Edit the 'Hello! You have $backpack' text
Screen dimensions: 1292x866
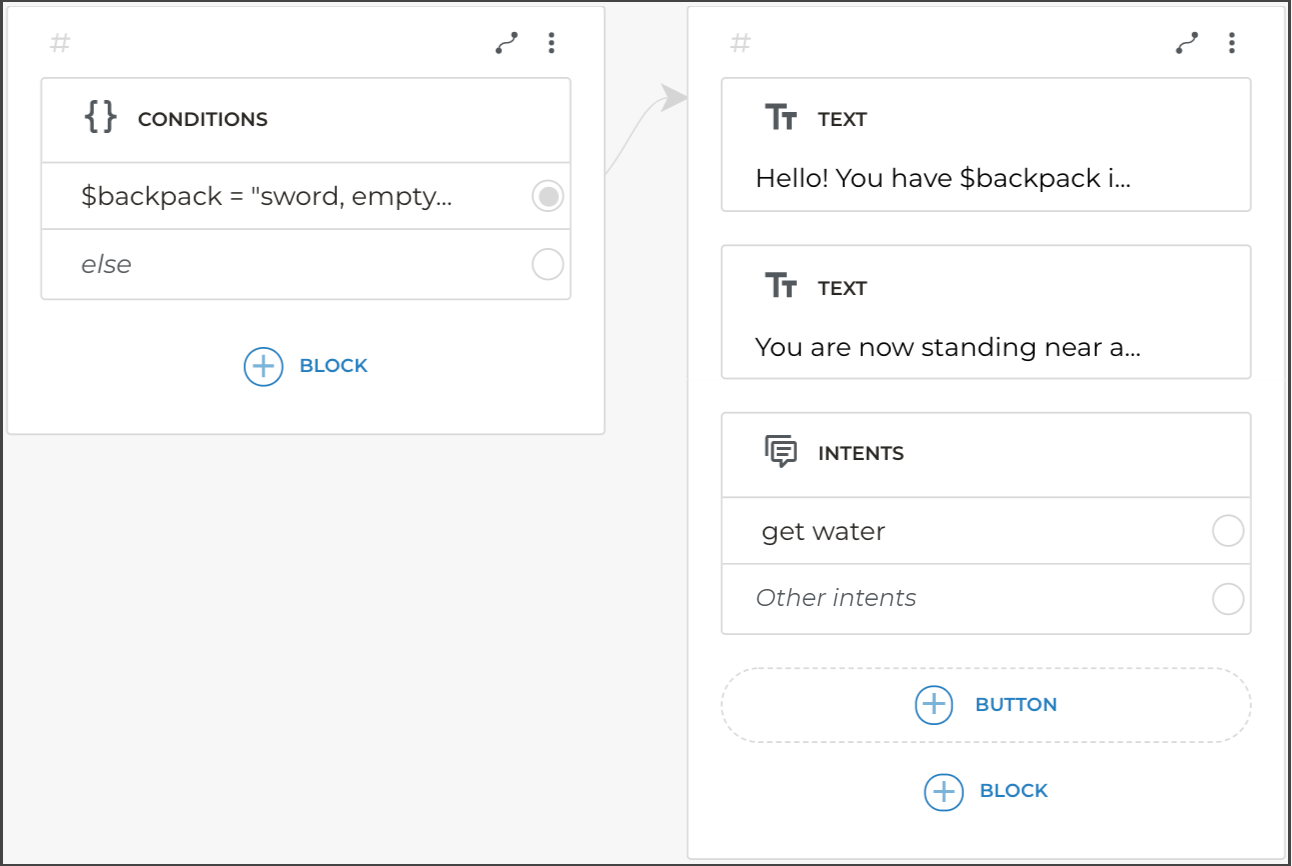[x=943, y=179]
